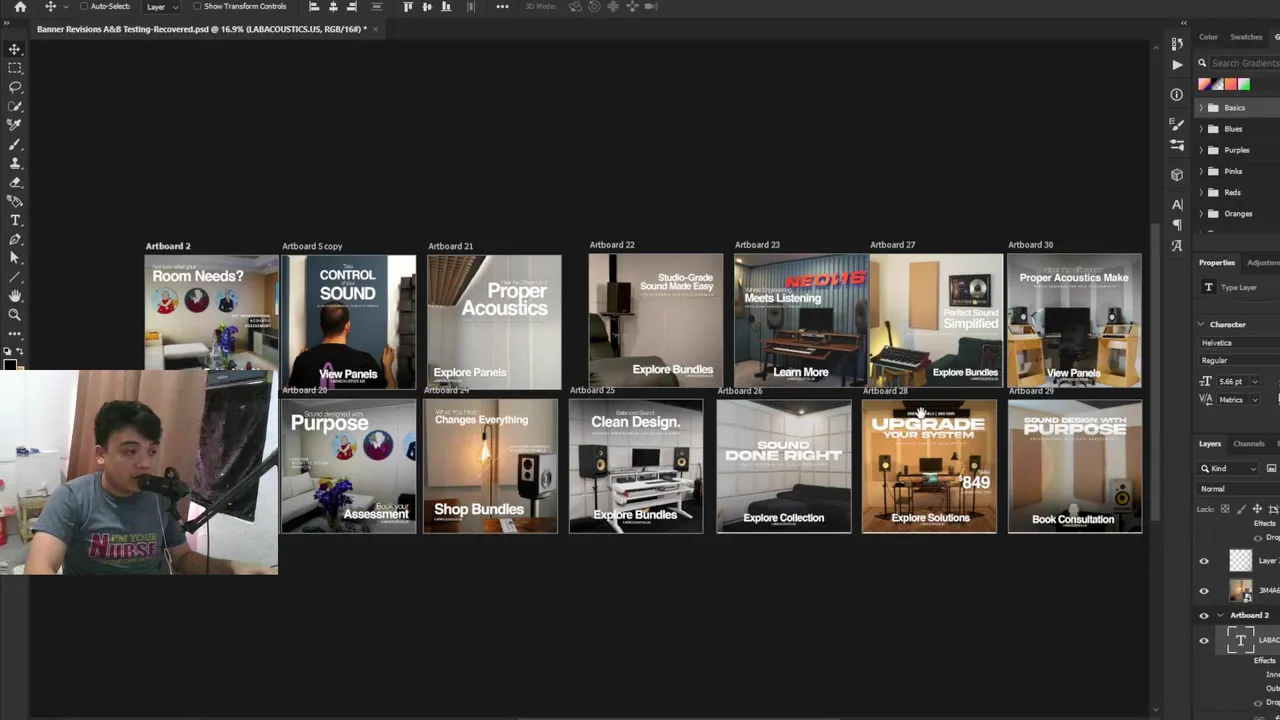The width and height of the screenshot is (1280, 720).
Task: Select the Object Selection tool
Action: coord(15,106)
